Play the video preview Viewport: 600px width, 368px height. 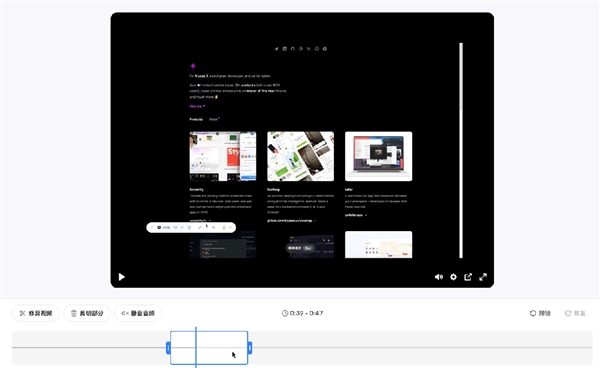(122, 277)
